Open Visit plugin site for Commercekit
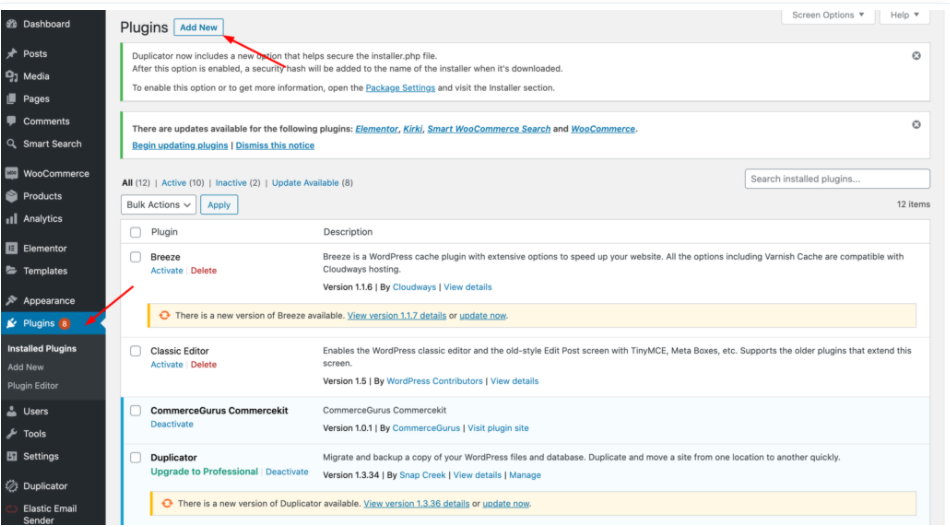 pos(498,428)
